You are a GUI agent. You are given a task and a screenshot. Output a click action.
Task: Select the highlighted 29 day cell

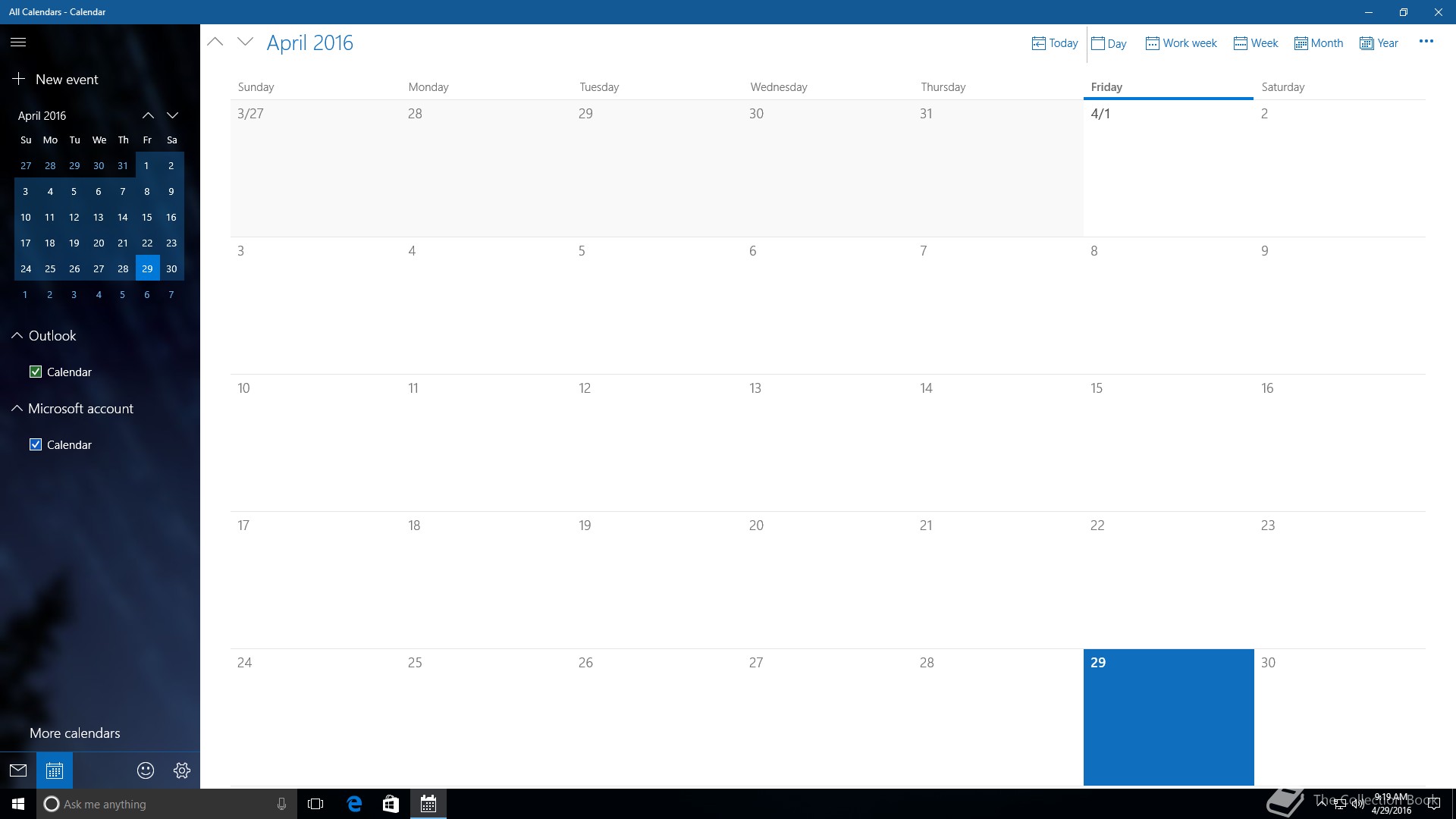(x=1169, y=717)
